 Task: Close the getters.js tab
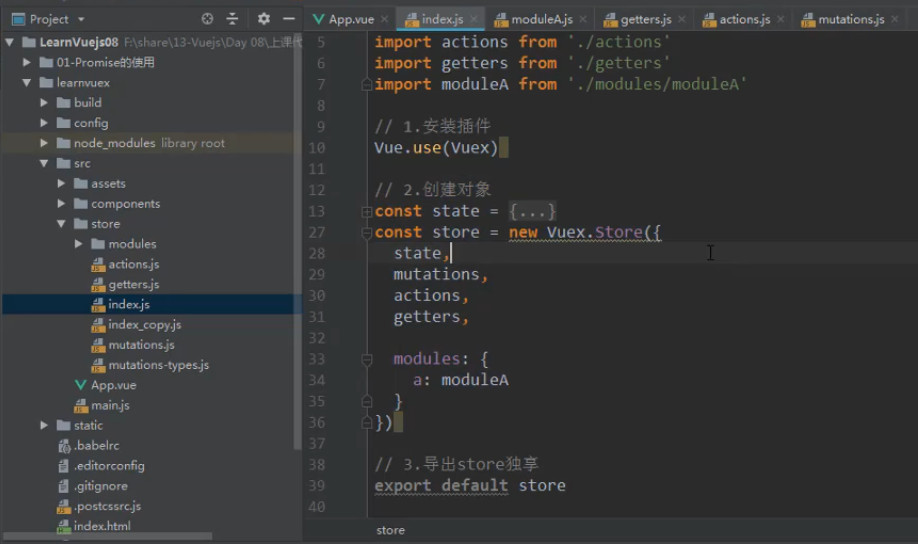click(x=681, y=19)
